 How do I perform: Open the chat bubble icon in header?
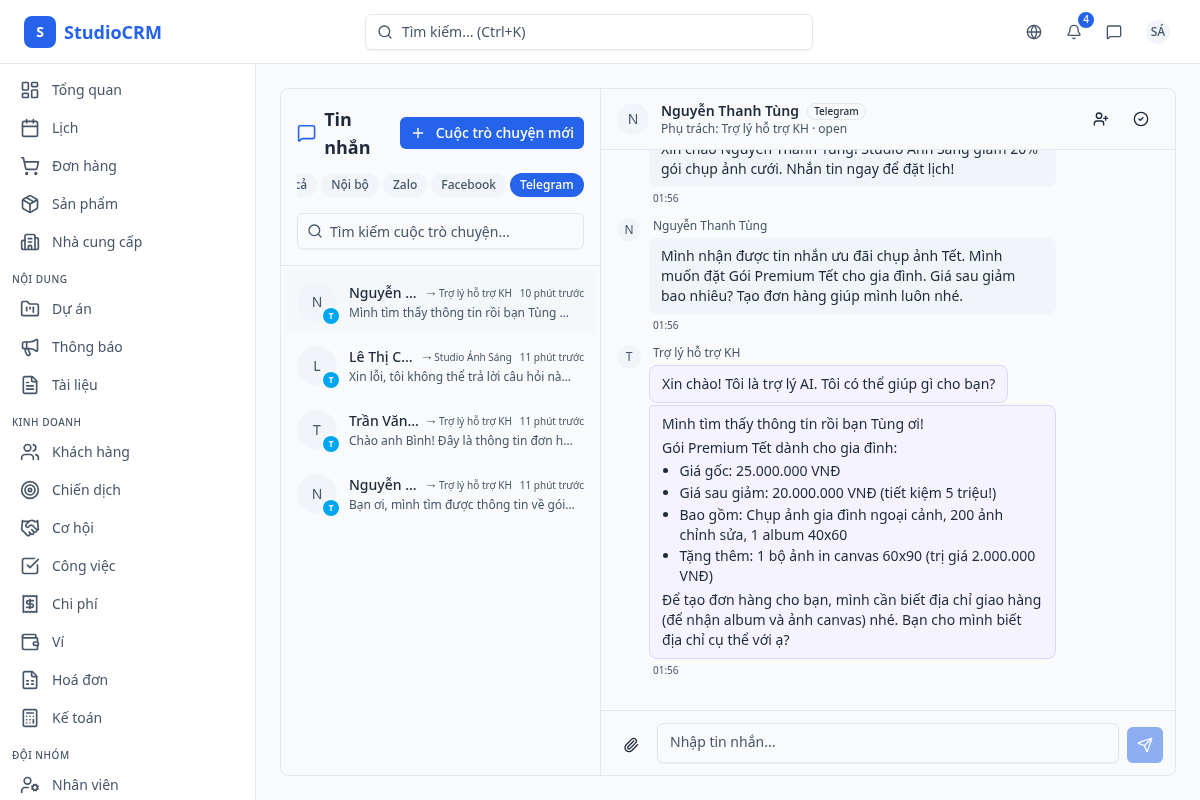[x=1114, y=32]
